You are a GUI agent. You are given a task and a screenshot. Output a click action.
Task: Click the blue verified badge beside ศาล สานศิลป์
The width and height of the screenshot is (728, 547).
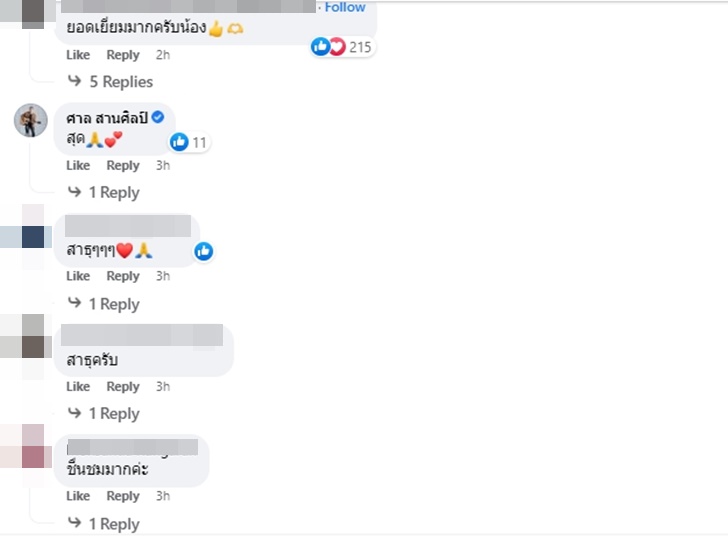coord(157,118)
